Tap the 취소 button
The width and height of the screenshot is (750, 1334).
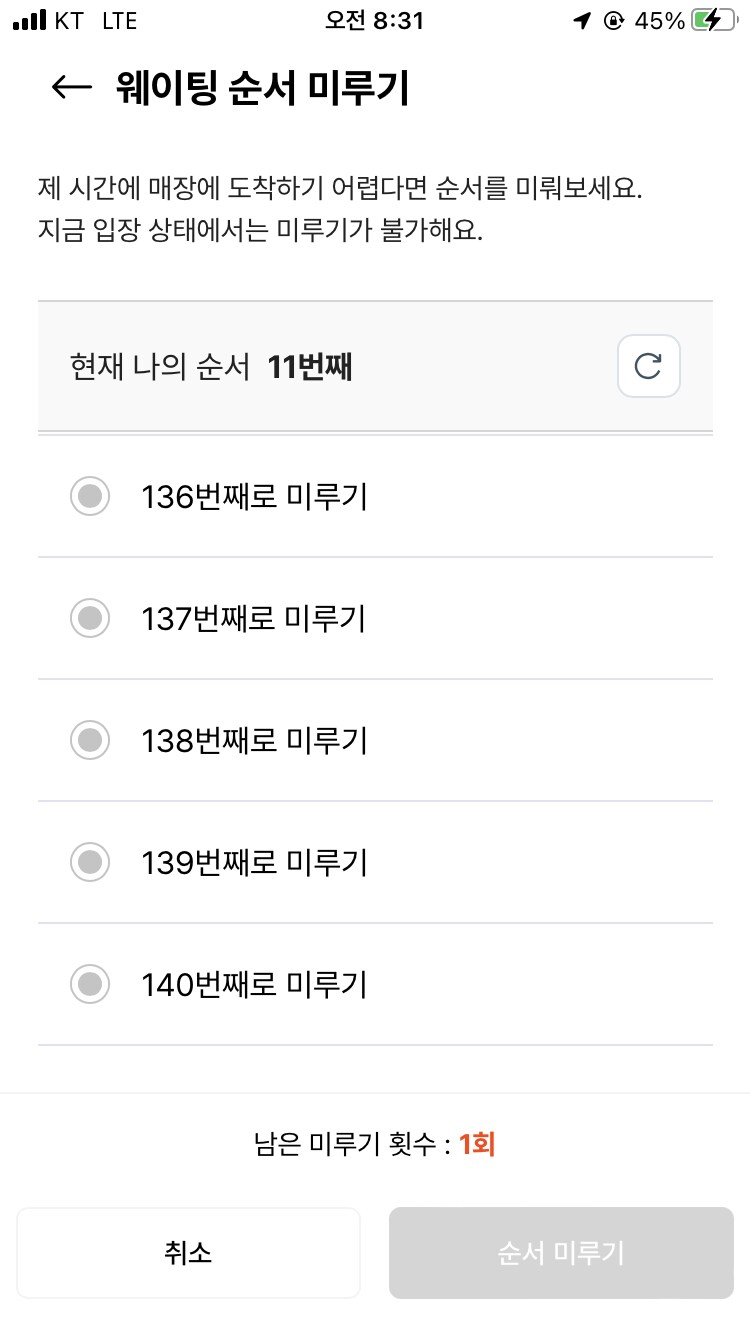tap(188, 1253)
